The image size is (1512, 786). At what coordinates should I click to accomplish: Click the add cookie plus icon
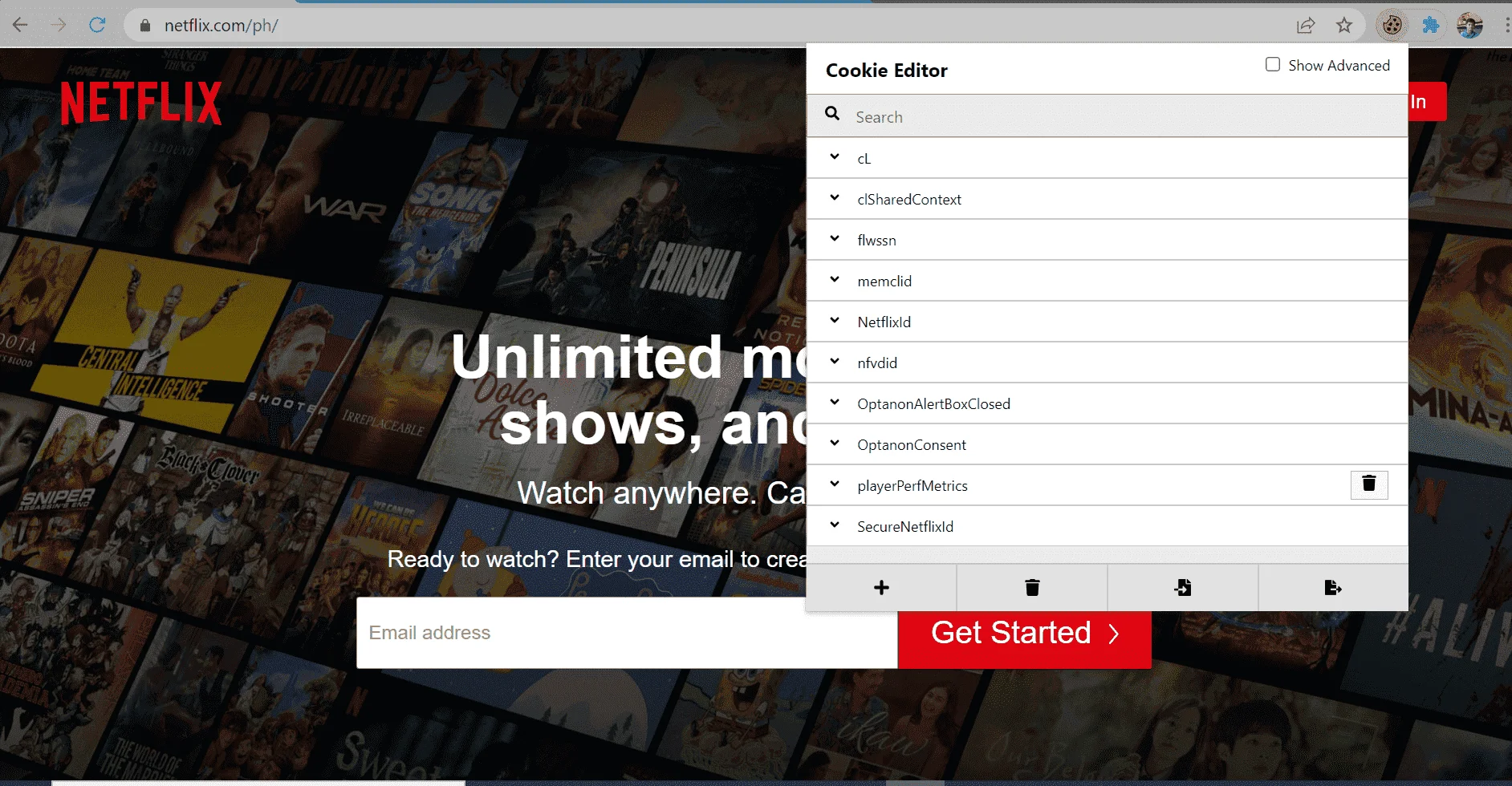[x=881, y=588]
